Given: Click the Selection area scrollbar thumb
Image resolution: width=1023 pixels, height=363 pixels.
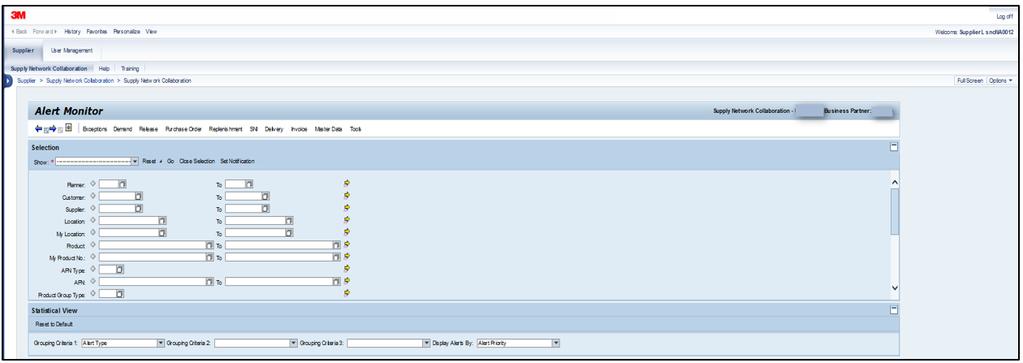Looking at the screenshot, I should pos(894,212).
